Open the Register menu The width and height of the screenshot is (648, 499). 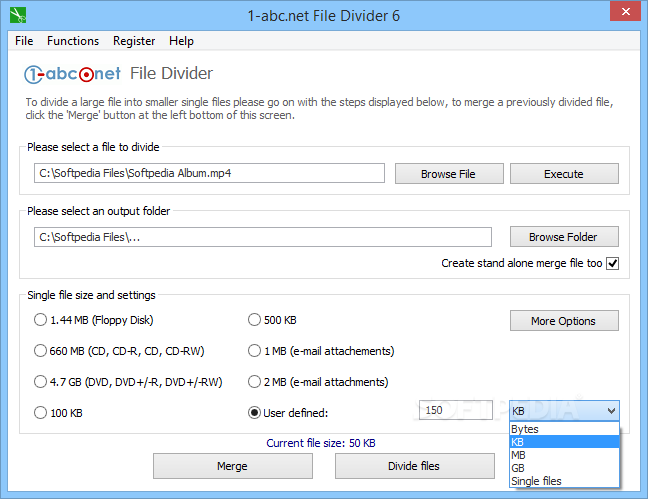coord(134,41)
